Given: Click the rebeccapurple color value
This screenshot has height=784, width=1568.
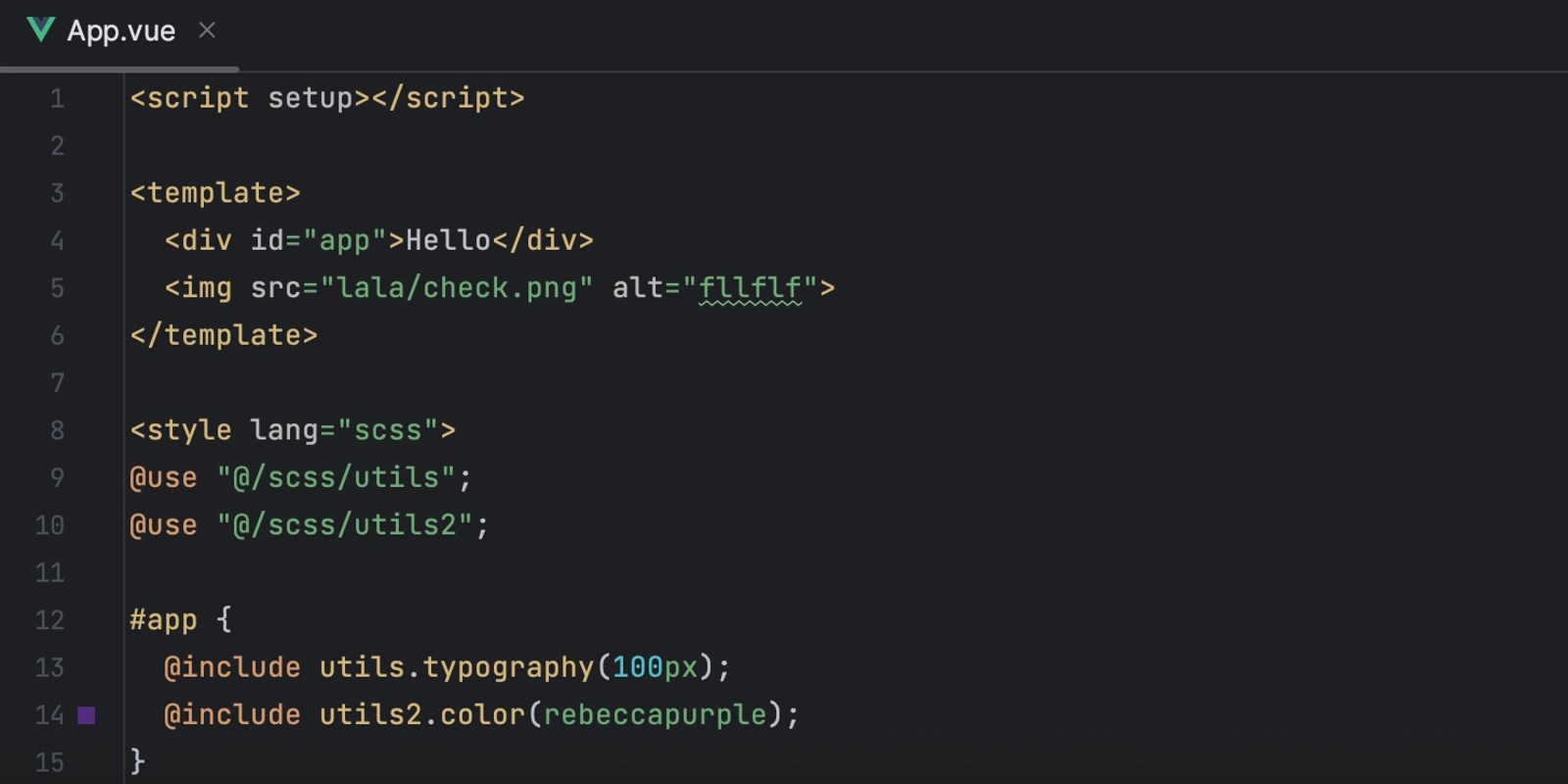Looking at the screenshot, I should [655, 714].
